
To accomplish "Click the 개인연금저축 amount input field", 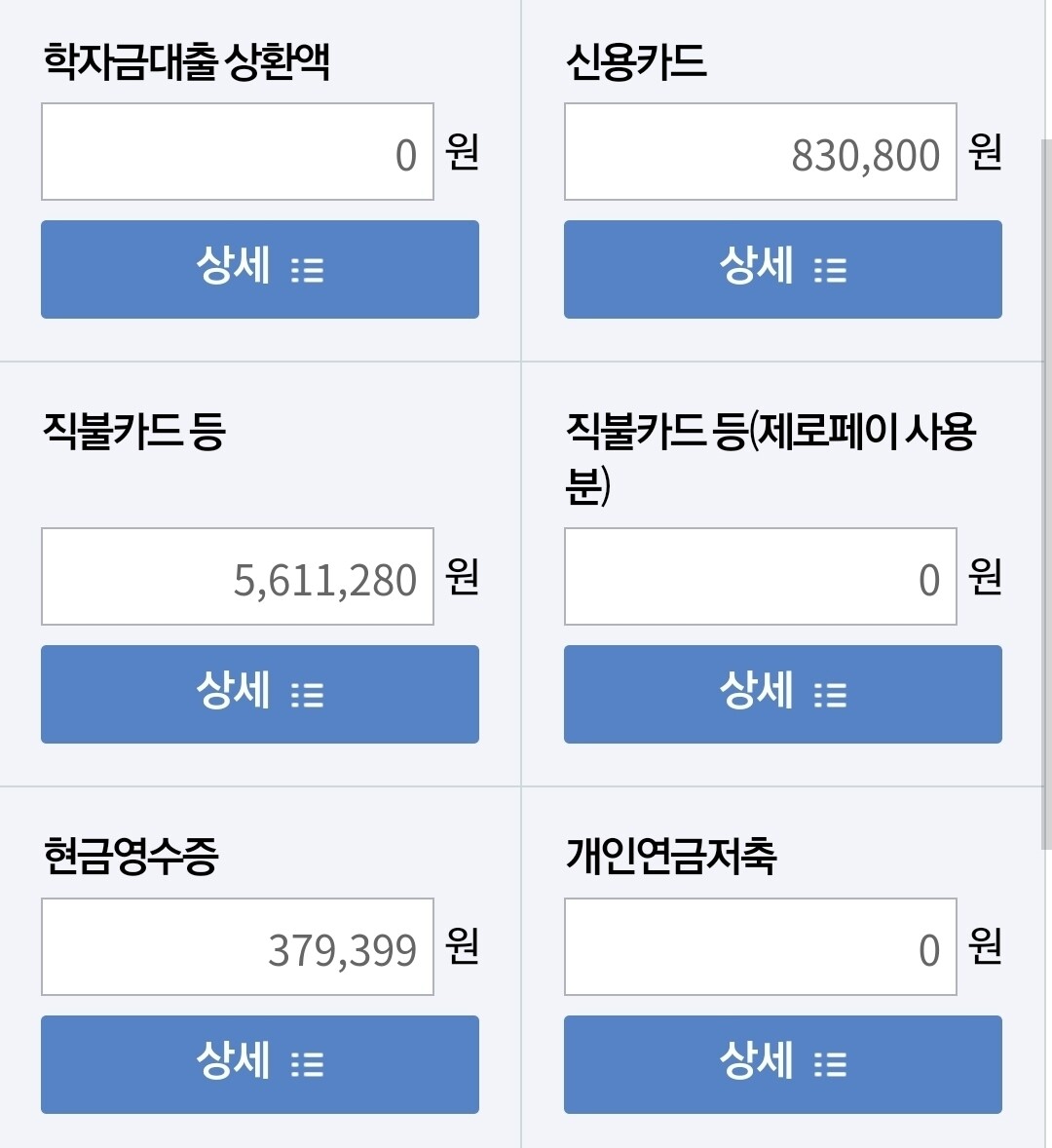I will point(760,947).
